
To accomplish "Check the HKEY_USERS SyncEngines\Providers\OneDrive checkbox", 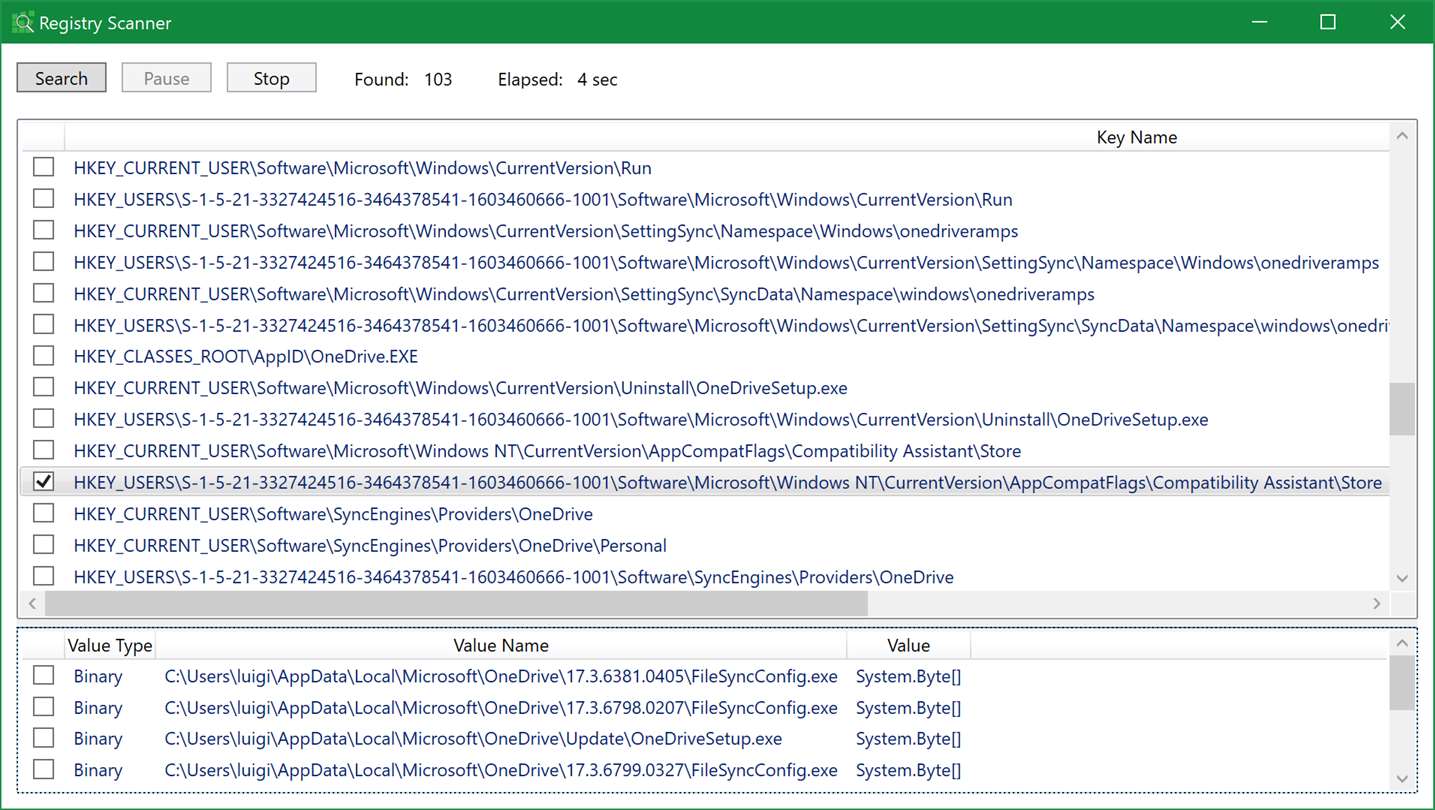I will click(43, 576).
